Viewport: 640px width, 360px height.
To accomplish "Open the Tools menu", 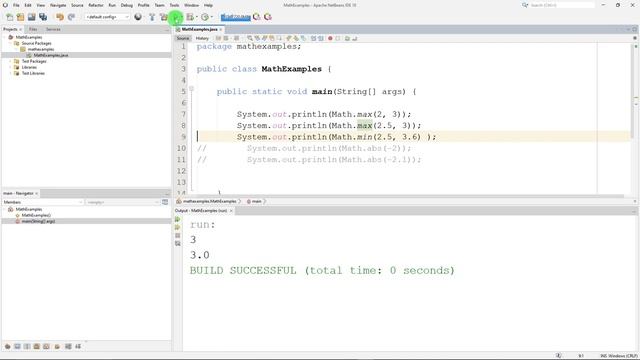I will pos(174,5).
